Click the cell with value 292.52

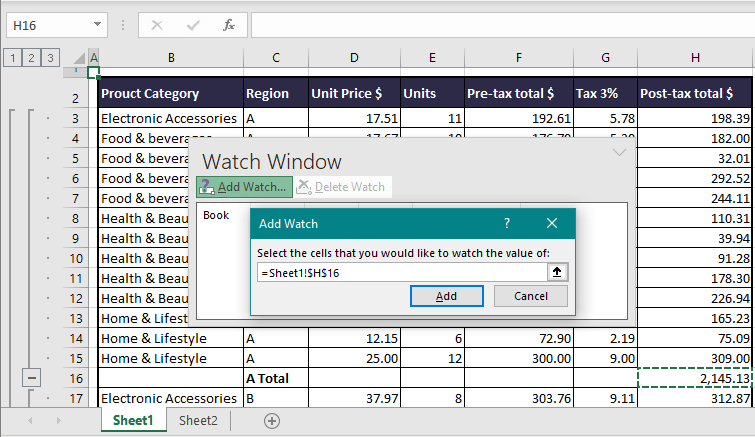point(695,179)
